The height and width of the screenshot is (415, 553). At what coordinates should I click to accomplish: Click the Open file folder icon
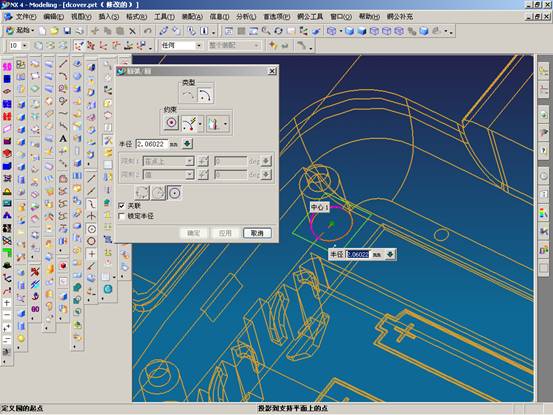click(54, 31)
